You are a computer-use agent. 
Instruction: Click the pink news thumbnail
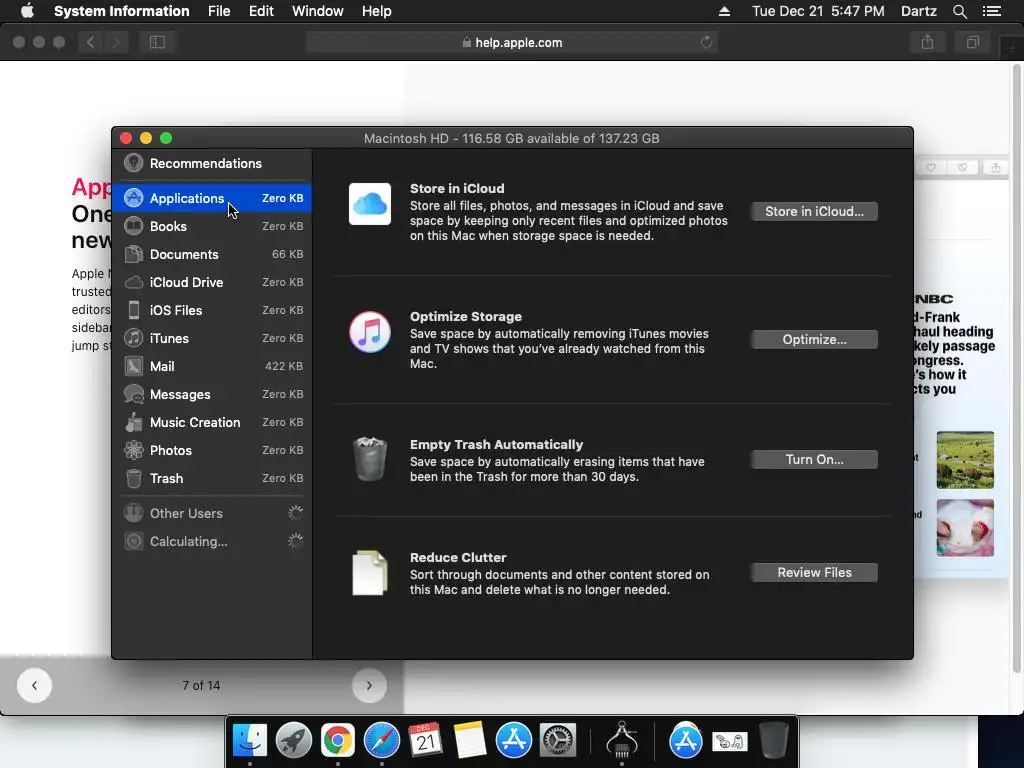[x=965, y=528]
